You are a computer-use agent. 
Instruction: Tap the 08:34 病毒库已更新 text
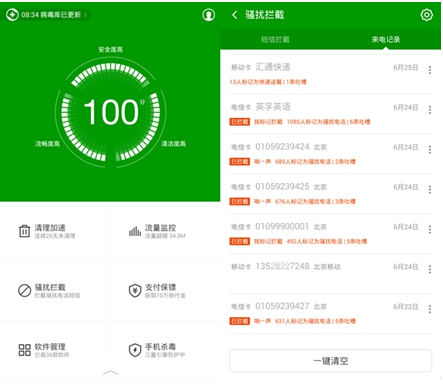[51, 15]
